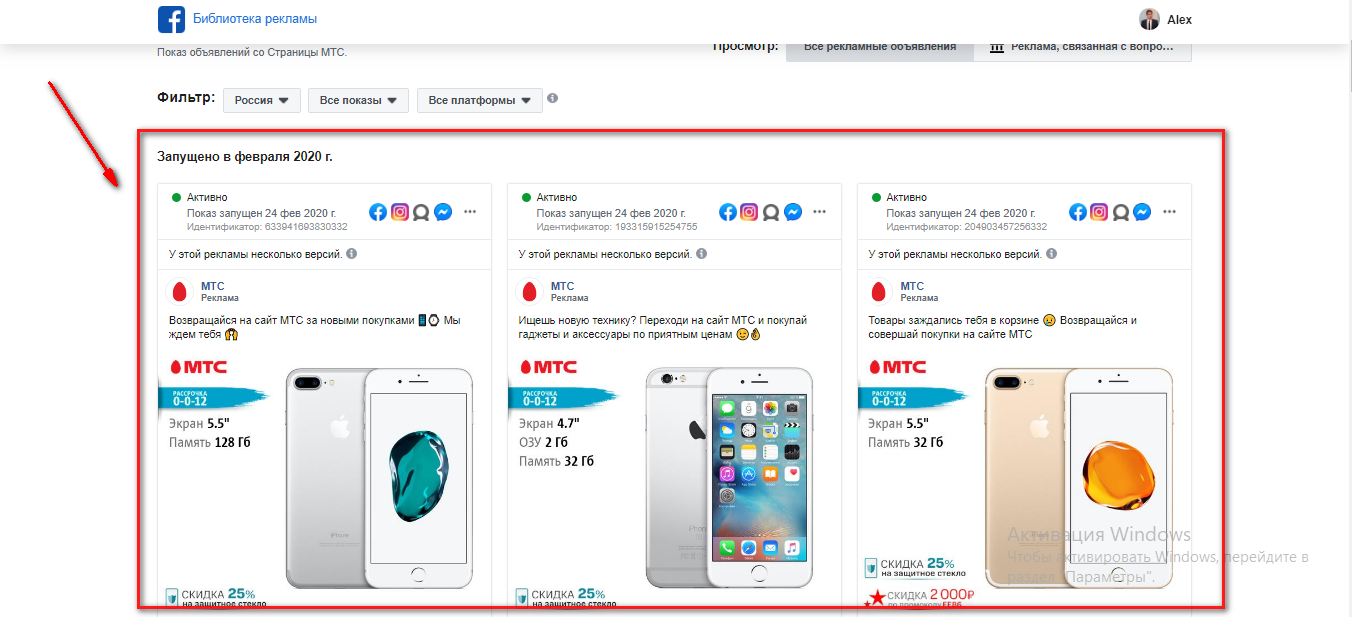Click the Facebook logo in the header
Screen dimensions: 1352x617
[171, 19]
